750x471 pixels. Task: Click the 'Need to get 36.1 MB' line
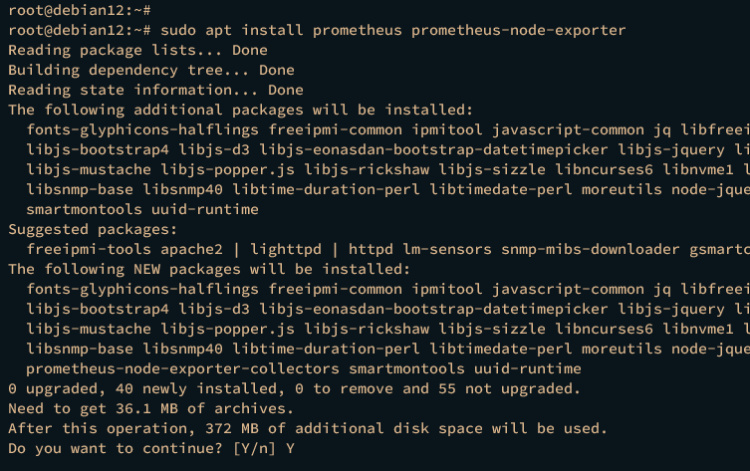click(151, 409)
